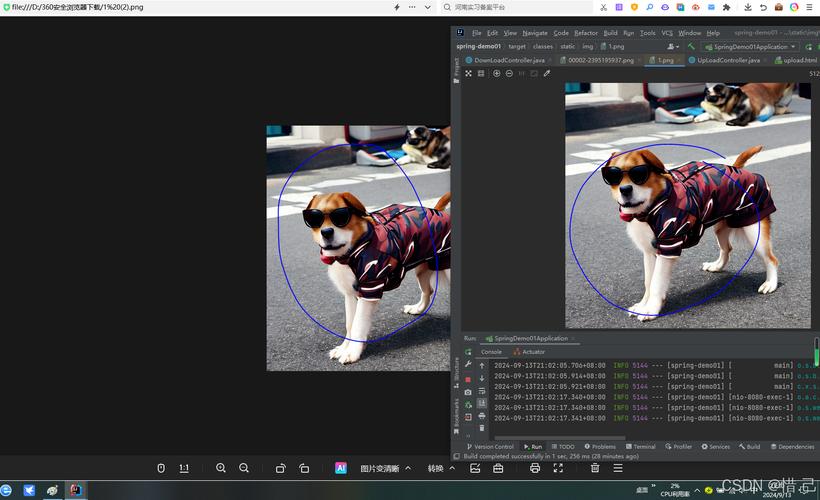Click the exit icon in Run panel
This screenshot has width=820, height=500.
point(468,417)
